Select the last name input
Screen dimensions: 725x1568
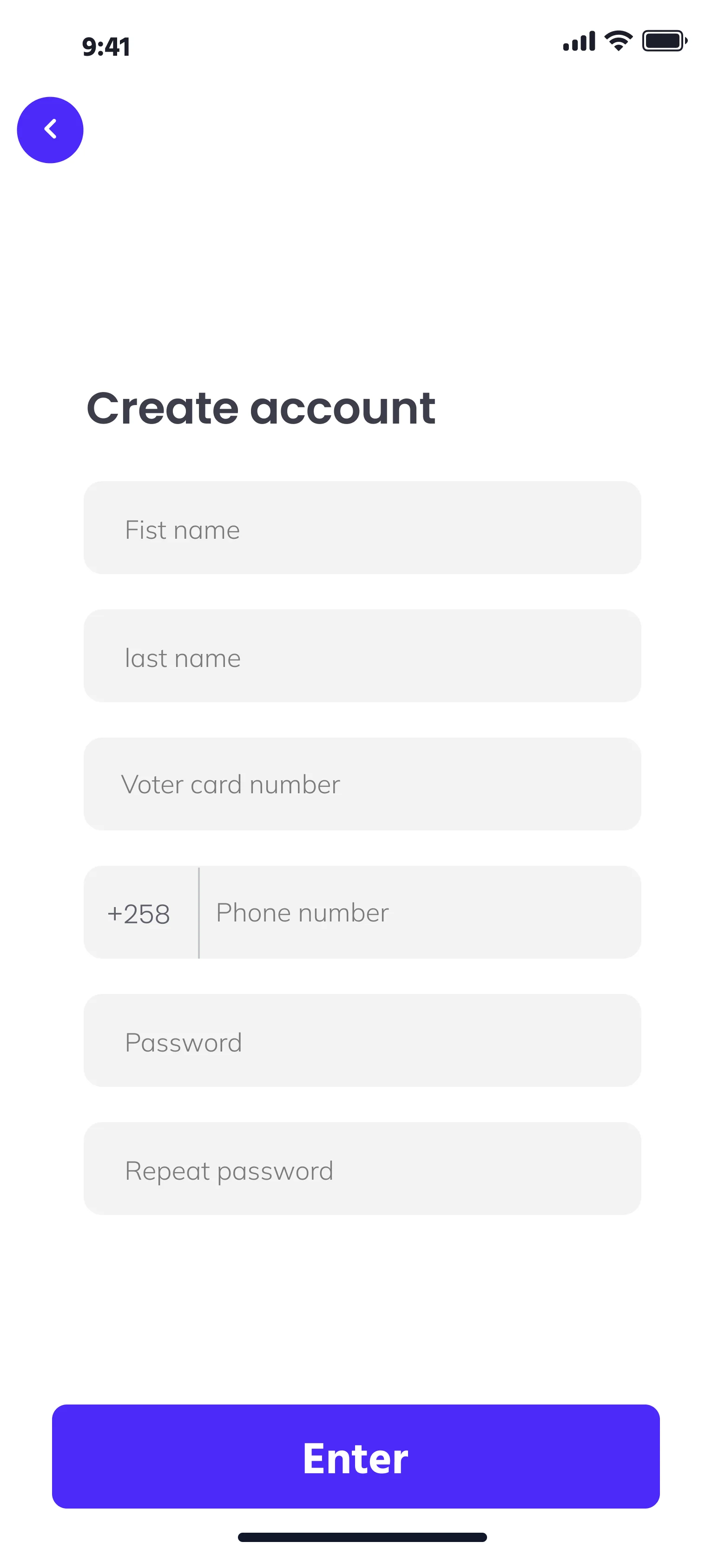[x=362, y=656]
